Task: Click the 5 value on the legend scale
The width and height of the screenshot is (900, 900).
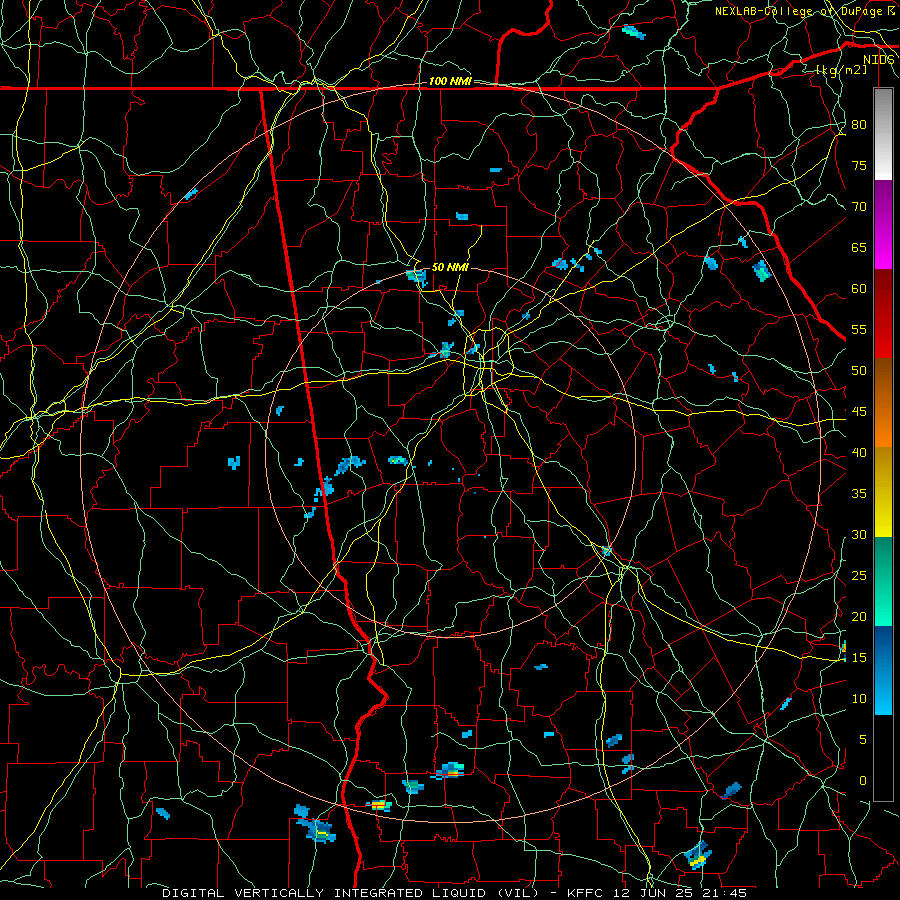Action: click(863, 740)
